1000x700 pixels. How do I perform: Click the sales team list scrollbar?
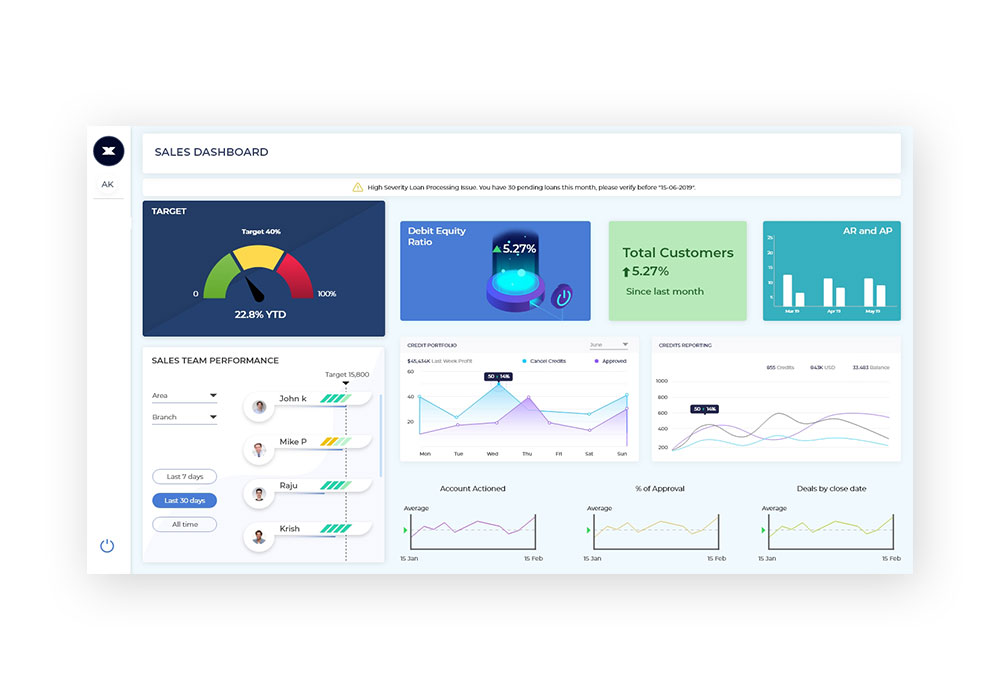[x=381, y=435]
